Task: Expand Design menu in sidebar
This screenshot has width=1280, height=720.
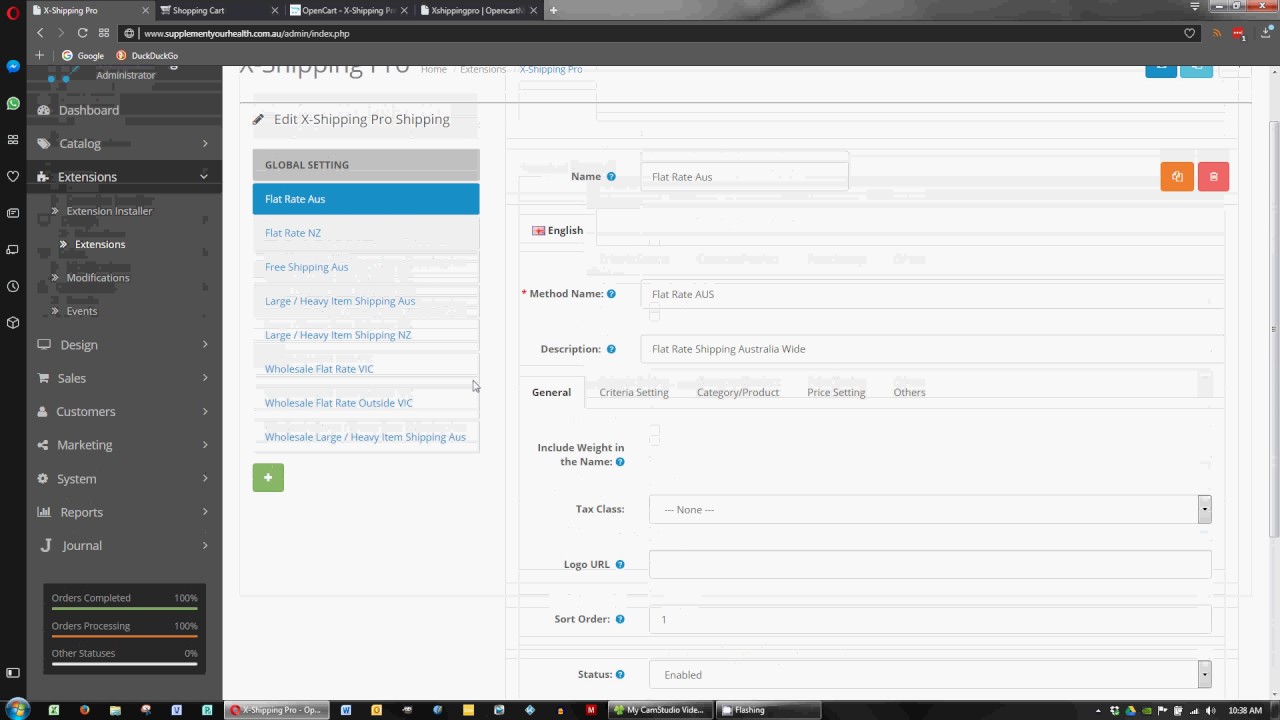Action: coord(124,345)
